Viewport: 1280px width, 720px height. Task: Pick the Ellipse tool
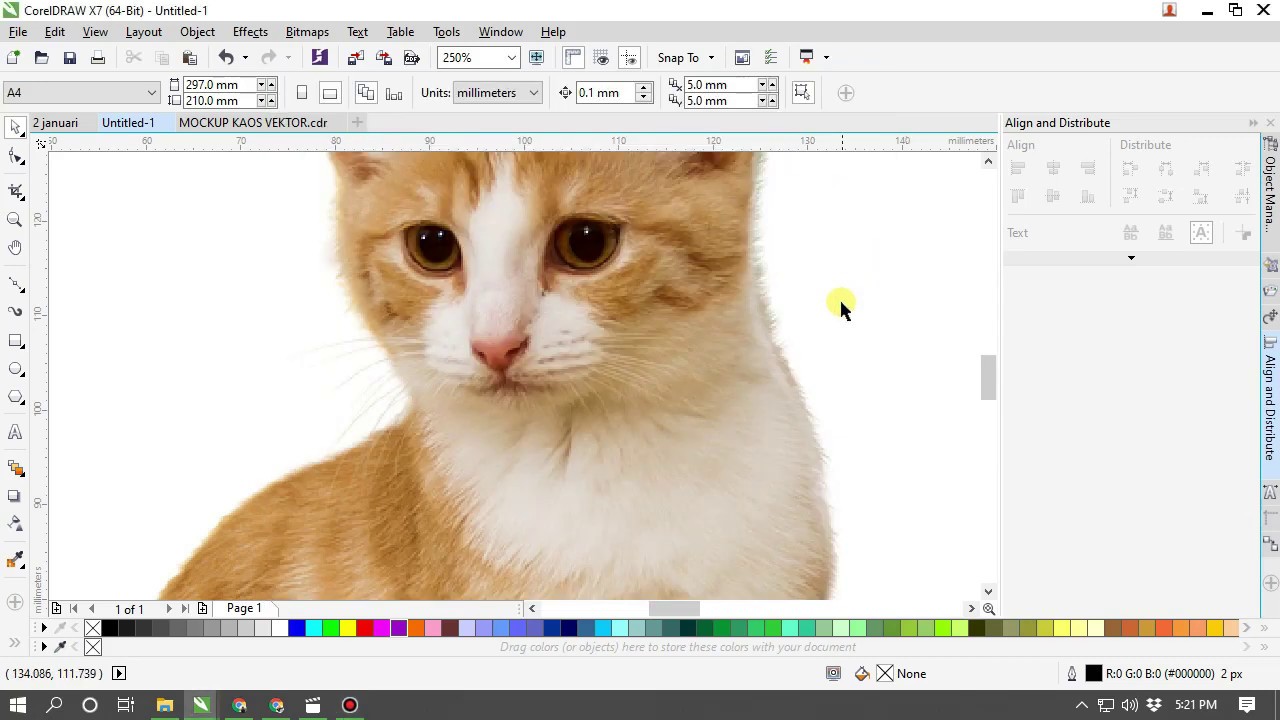tap(15, 369)
